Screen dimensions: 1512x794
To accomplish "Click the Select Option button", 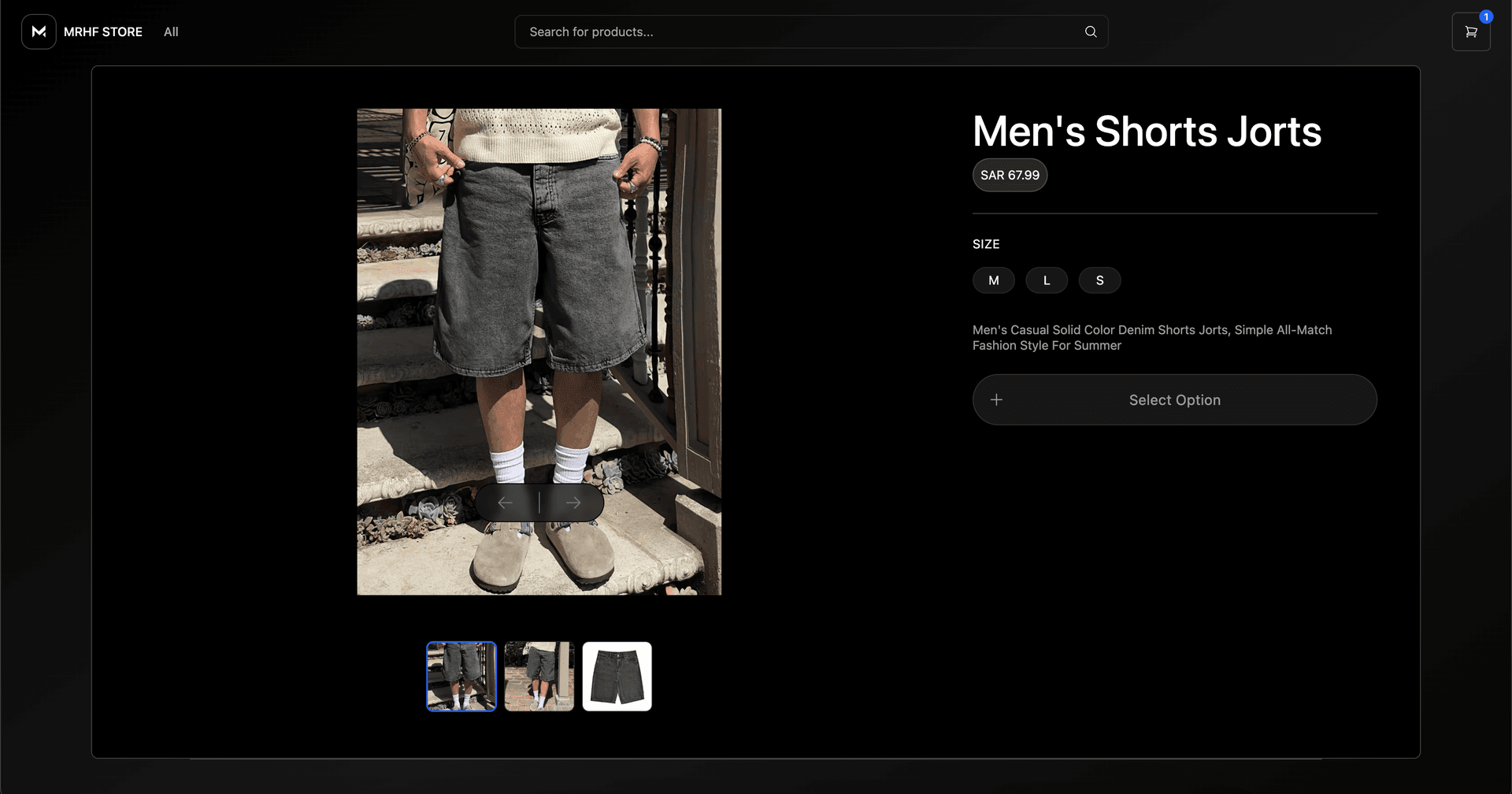I will (x=1174, y=399).
